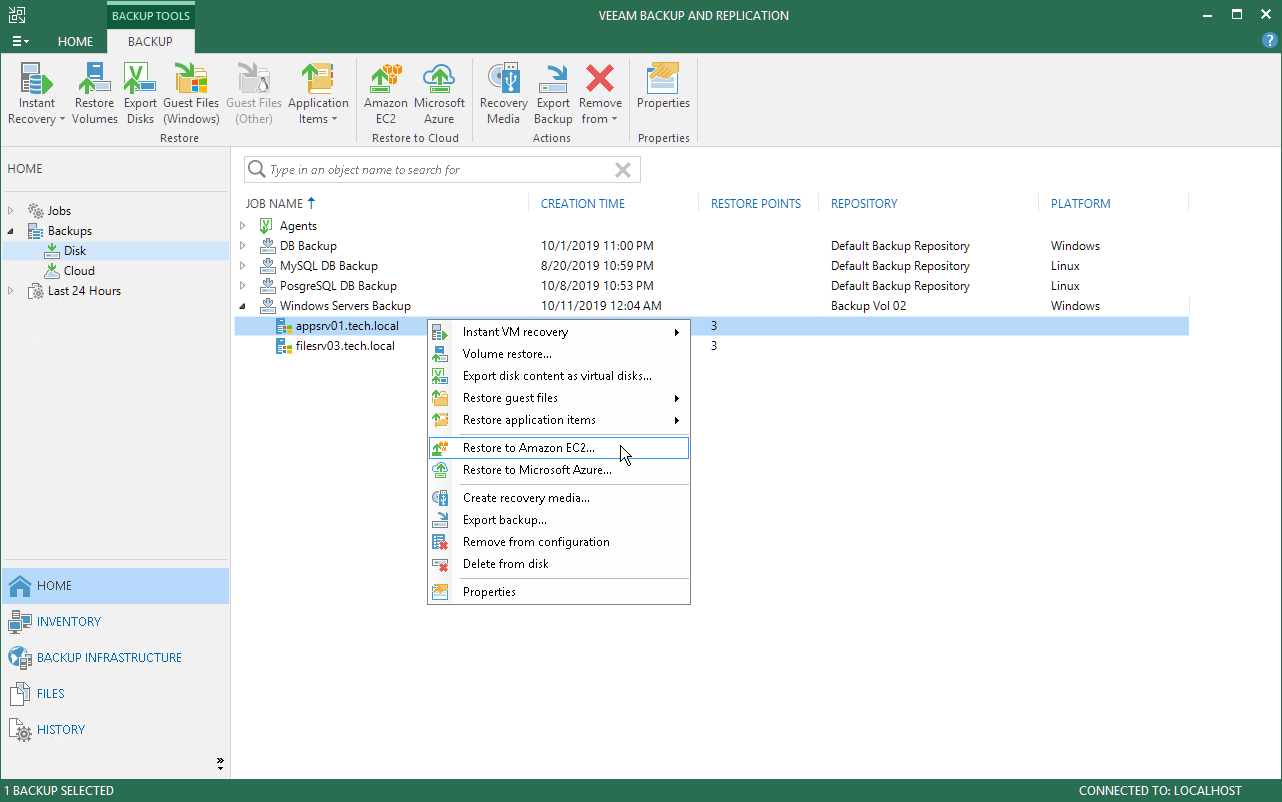
Task: Open the Inventory view icon
Action: 20,622
